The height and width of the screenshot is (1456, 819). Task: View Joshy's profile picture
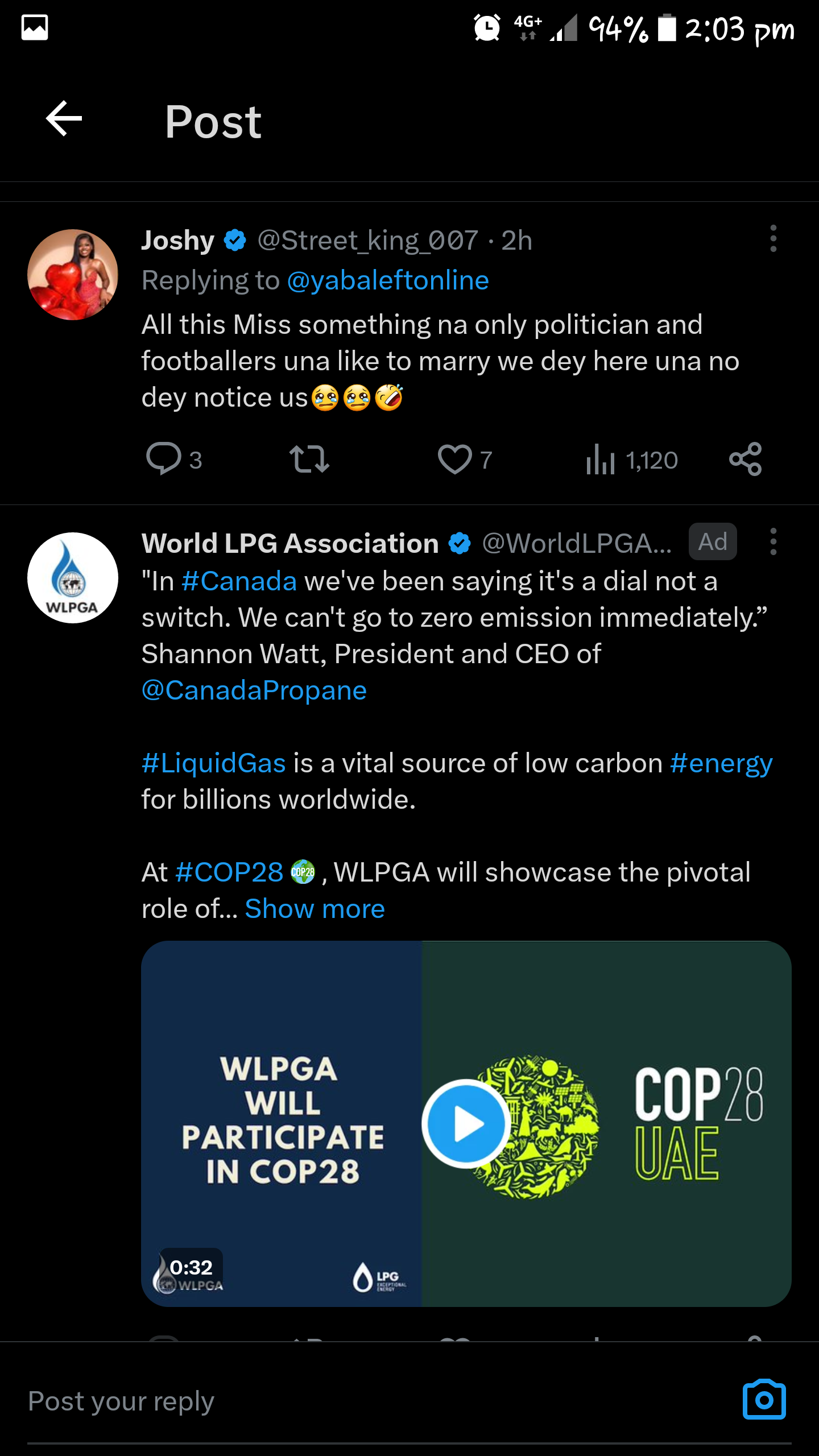tap(73, 275)
